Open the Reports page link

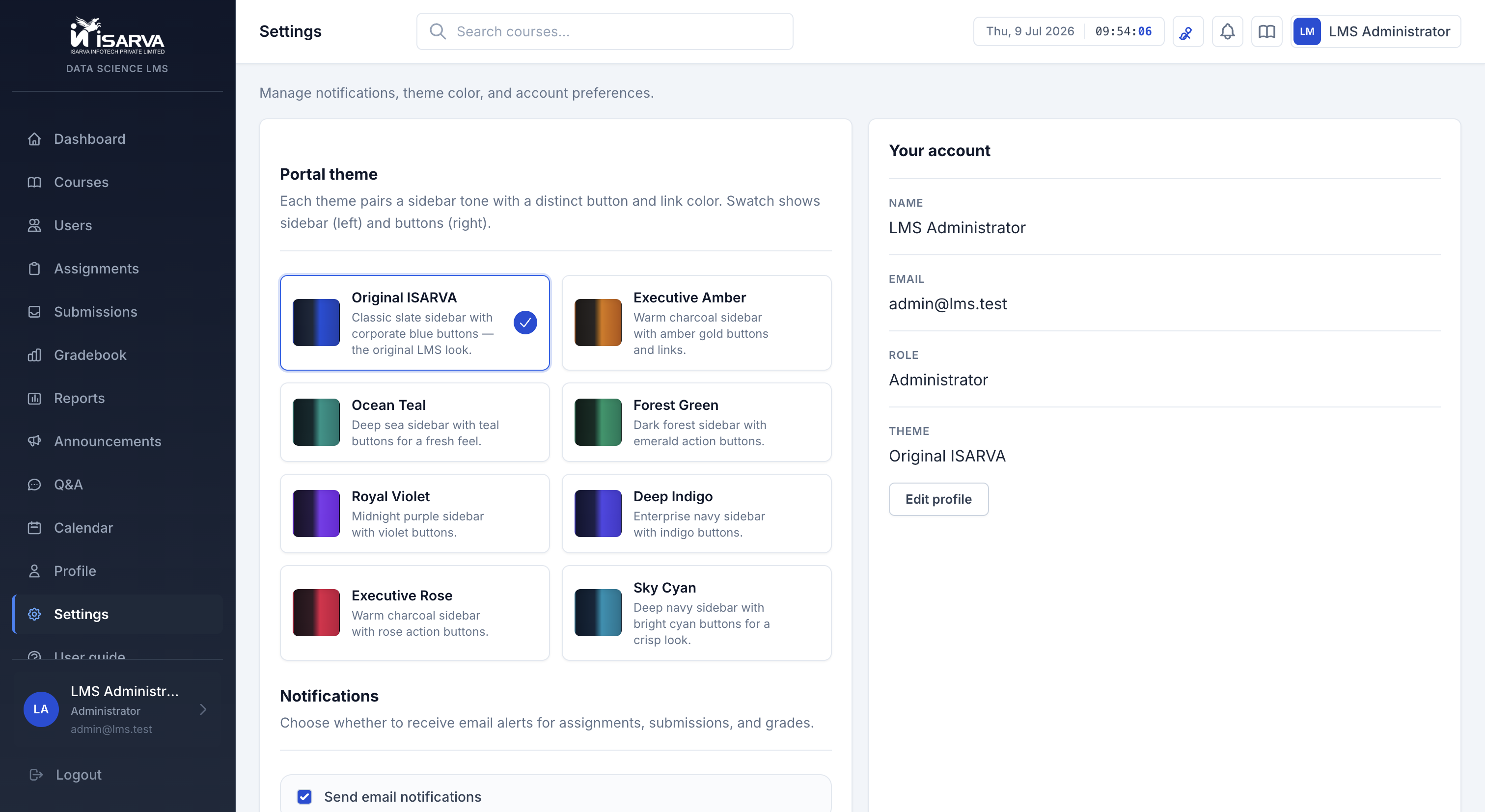117,398
